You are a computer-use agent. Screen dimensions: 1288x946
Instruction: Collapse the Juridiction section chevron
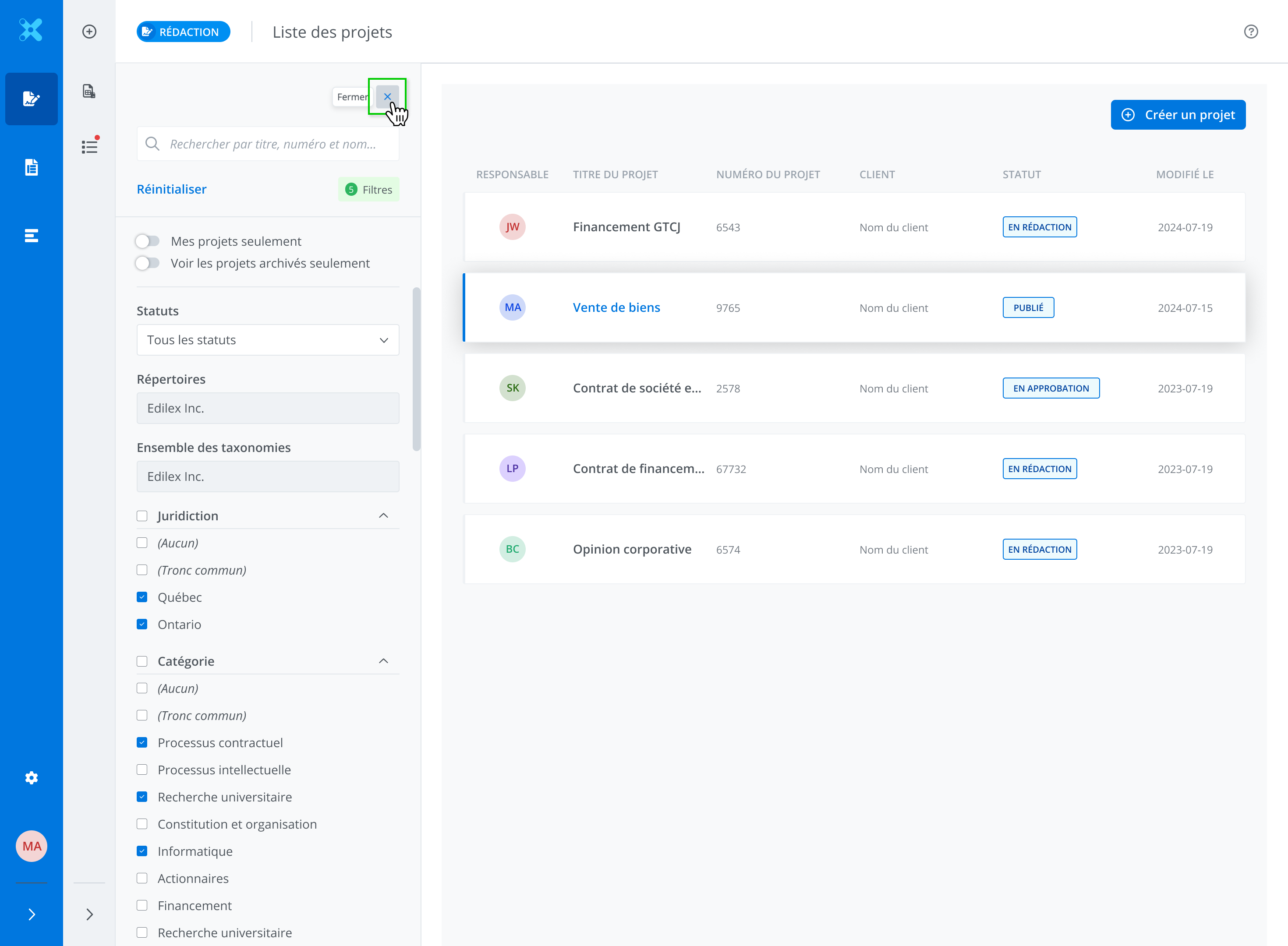[x=384, y=516]
